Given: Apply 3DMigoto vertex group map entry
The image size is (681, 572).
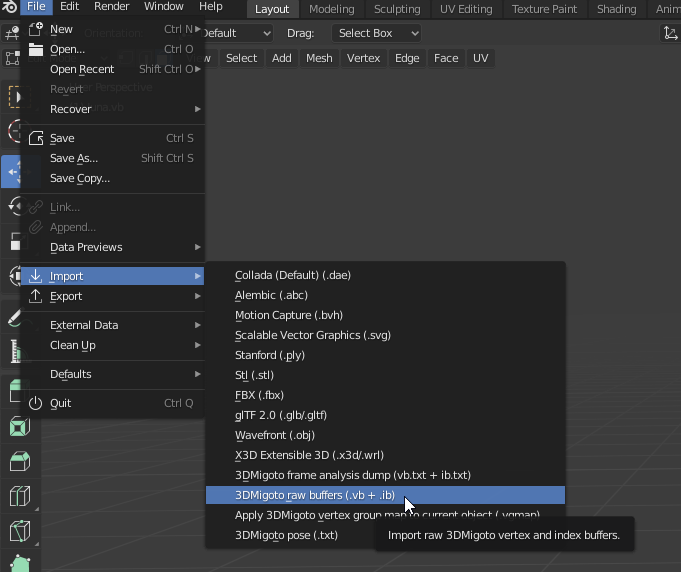Looking at the screenshot, I should (385, 515).
